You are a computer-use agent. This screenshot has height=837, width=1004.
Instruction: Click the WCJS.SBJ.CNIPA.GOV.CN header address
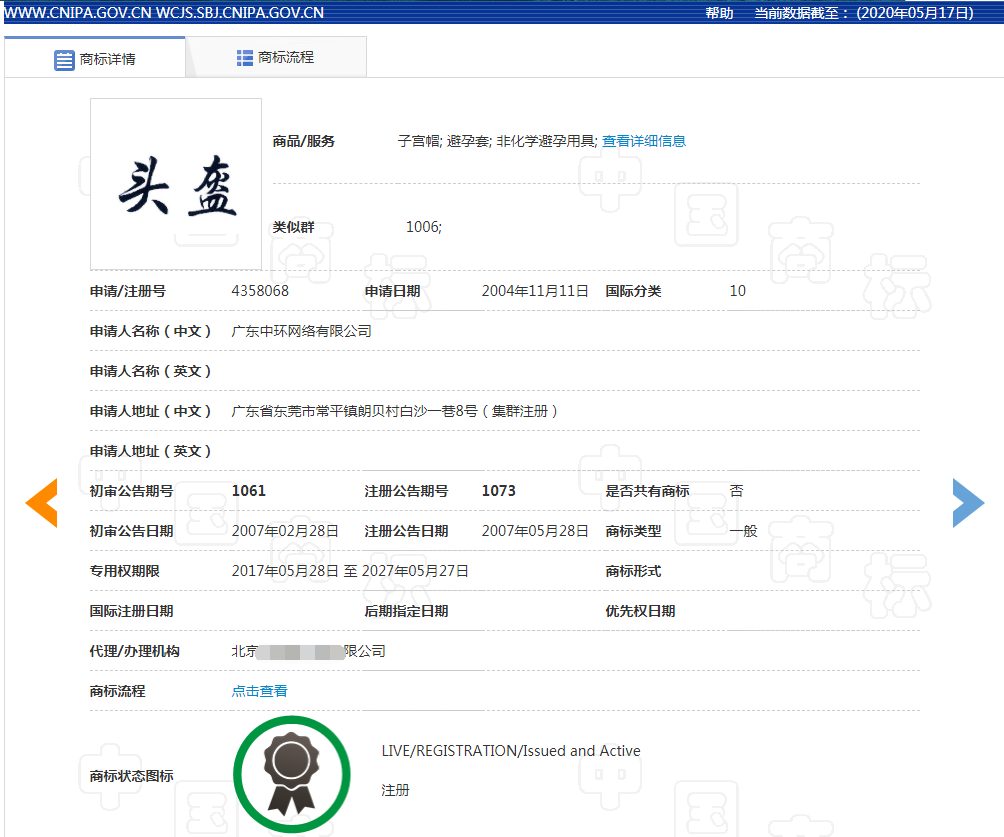tap(239, 13)
